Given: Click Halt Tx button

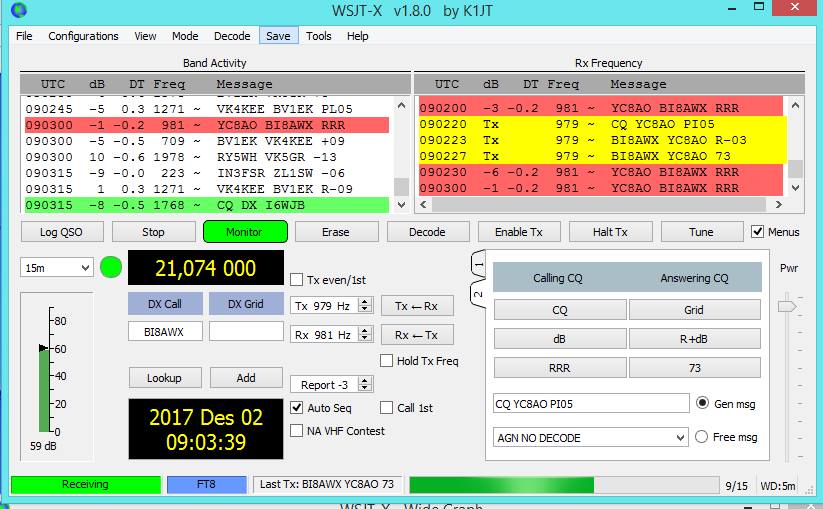Looking at the screenshot, I should click(610, 231).
